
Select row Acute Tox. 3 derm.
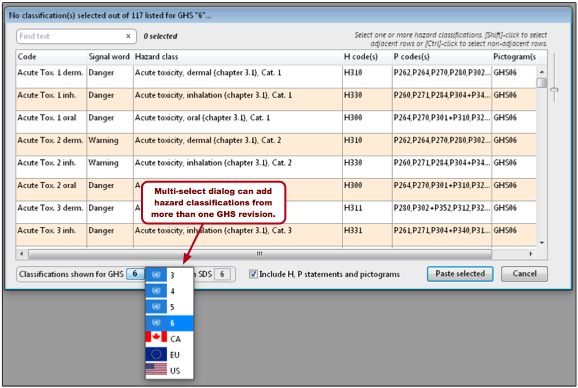[x=276, y=212]
